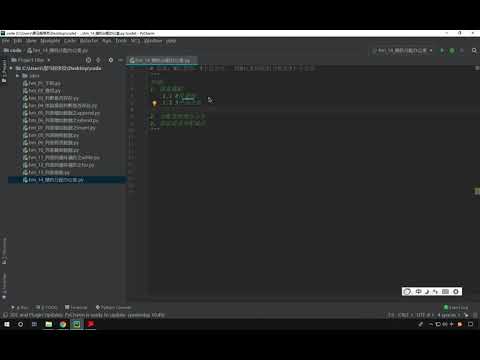480x360 pixels.
Task: Open Task View on the taskbar
Action: pos(34,324)
